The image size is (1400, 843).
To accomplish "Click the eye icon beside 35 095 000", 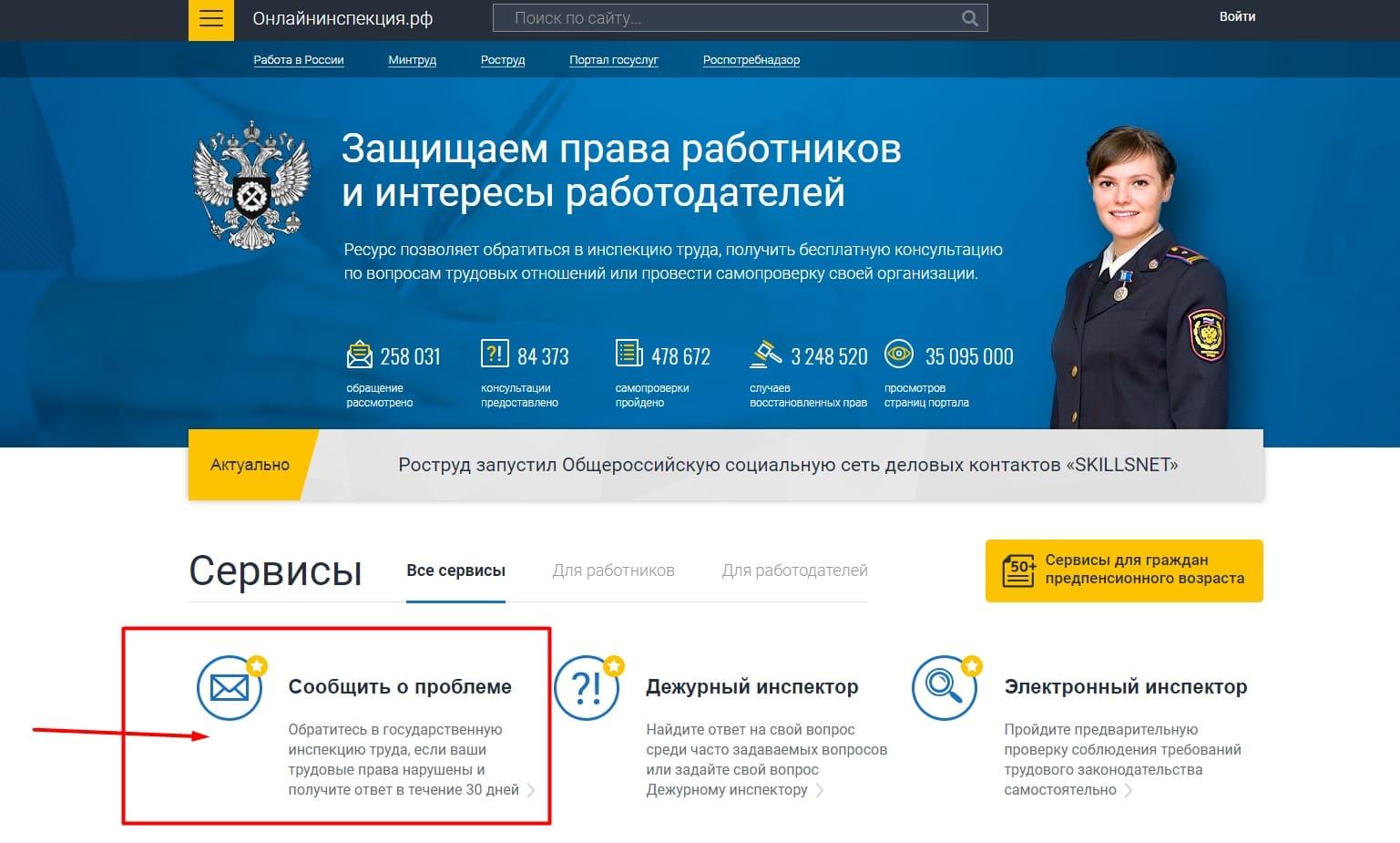I will coord(899,353).
